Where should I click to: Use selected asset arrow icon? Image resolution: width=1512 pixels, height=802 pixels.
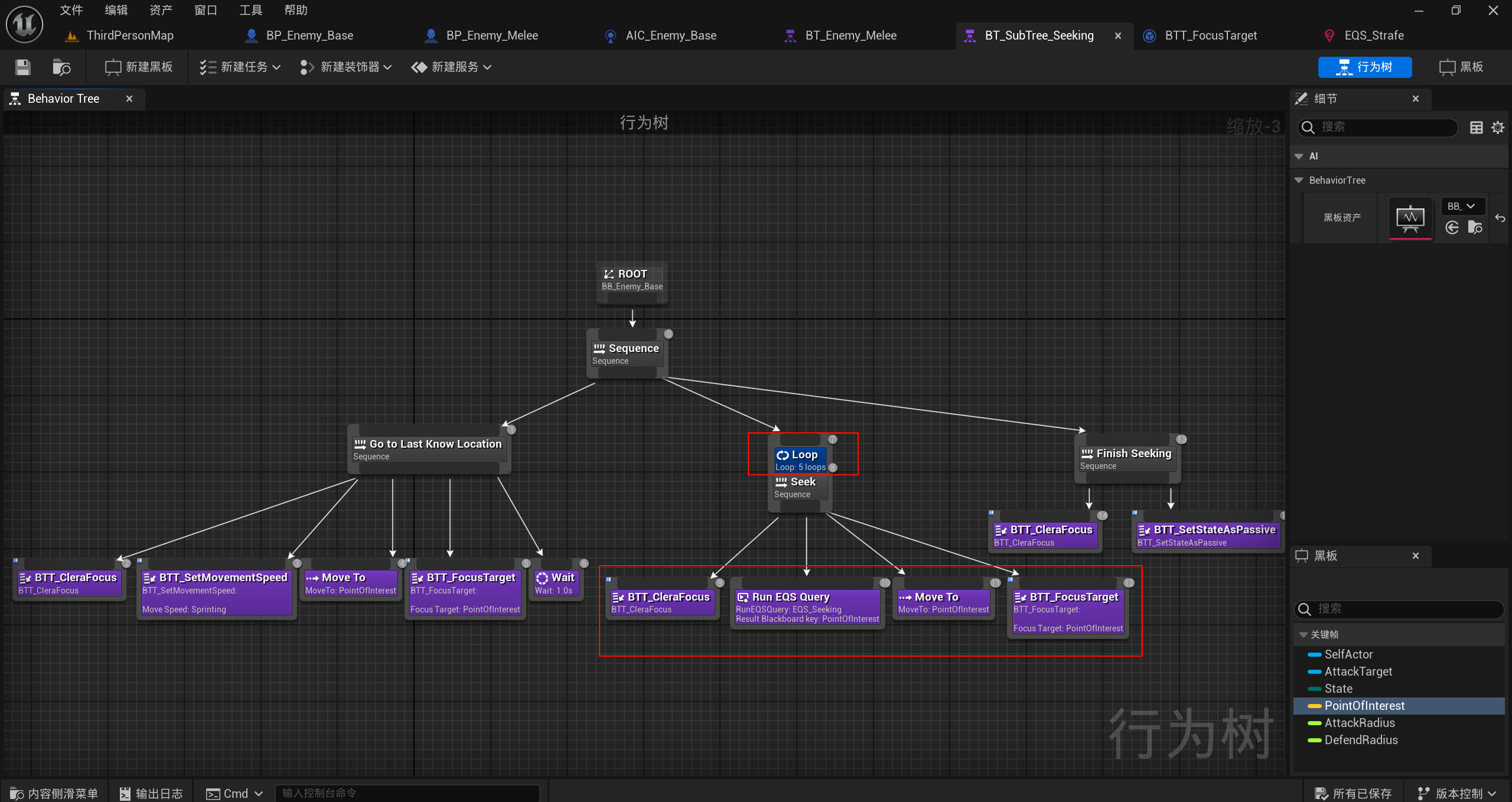pos(1452,228)
